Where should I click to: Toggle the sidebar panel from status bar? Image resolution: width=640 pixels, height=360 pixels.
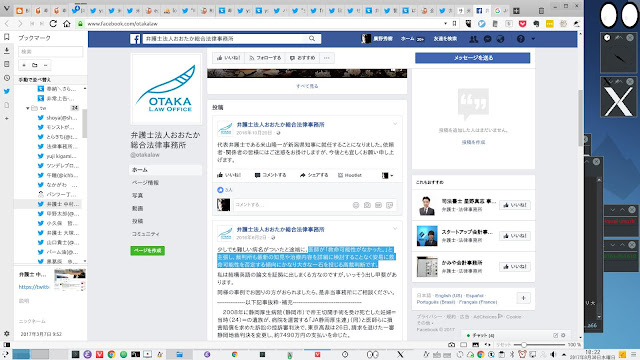click(x=7, y=345)
